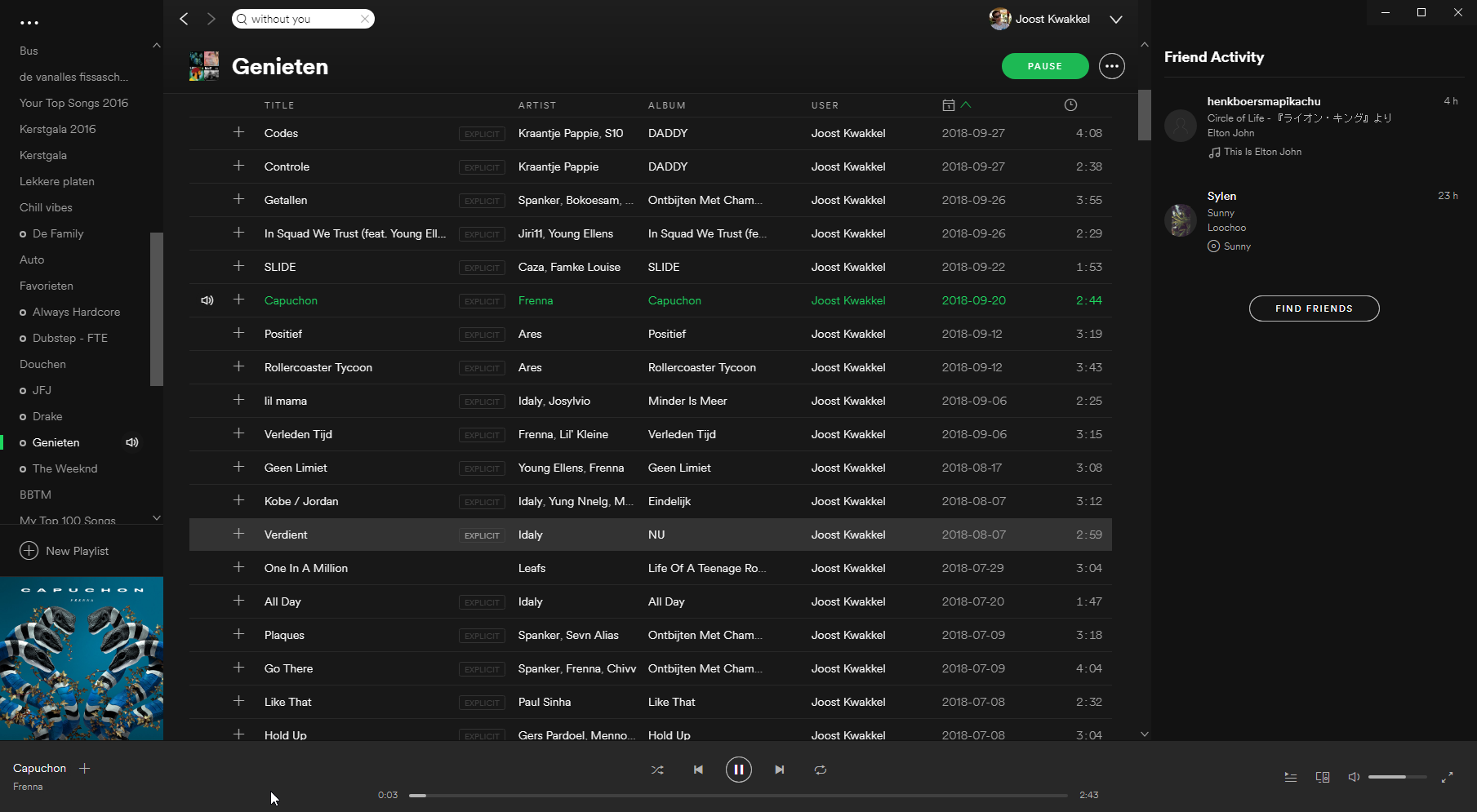Add Capuchon to library via plus
Screen dimensions: 1477x812
(84, 768)
